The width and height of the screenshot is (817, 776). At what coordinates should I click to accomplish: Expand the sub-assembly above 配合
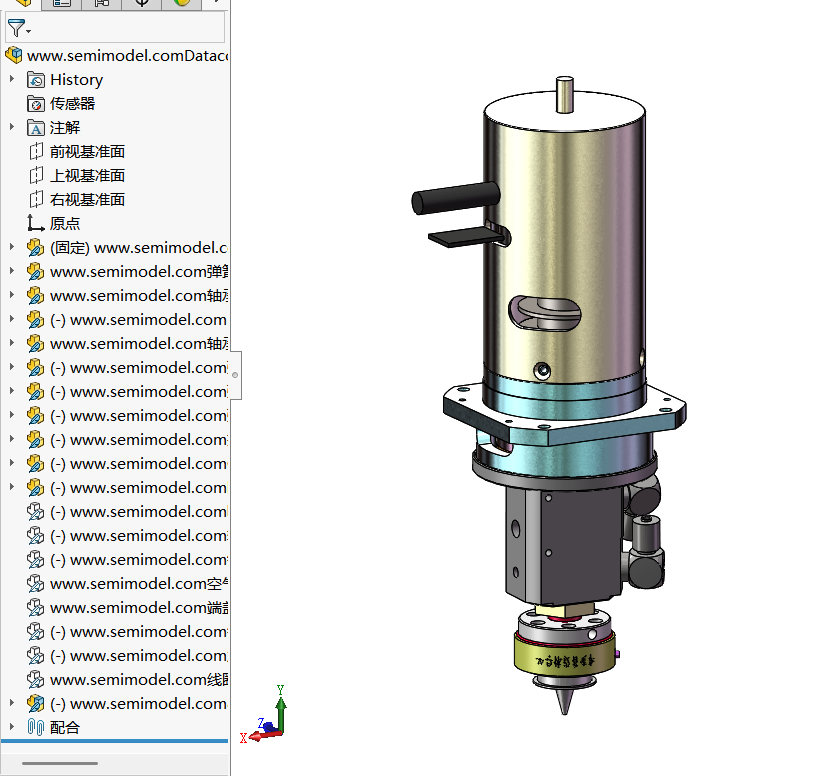pos(11,703)
